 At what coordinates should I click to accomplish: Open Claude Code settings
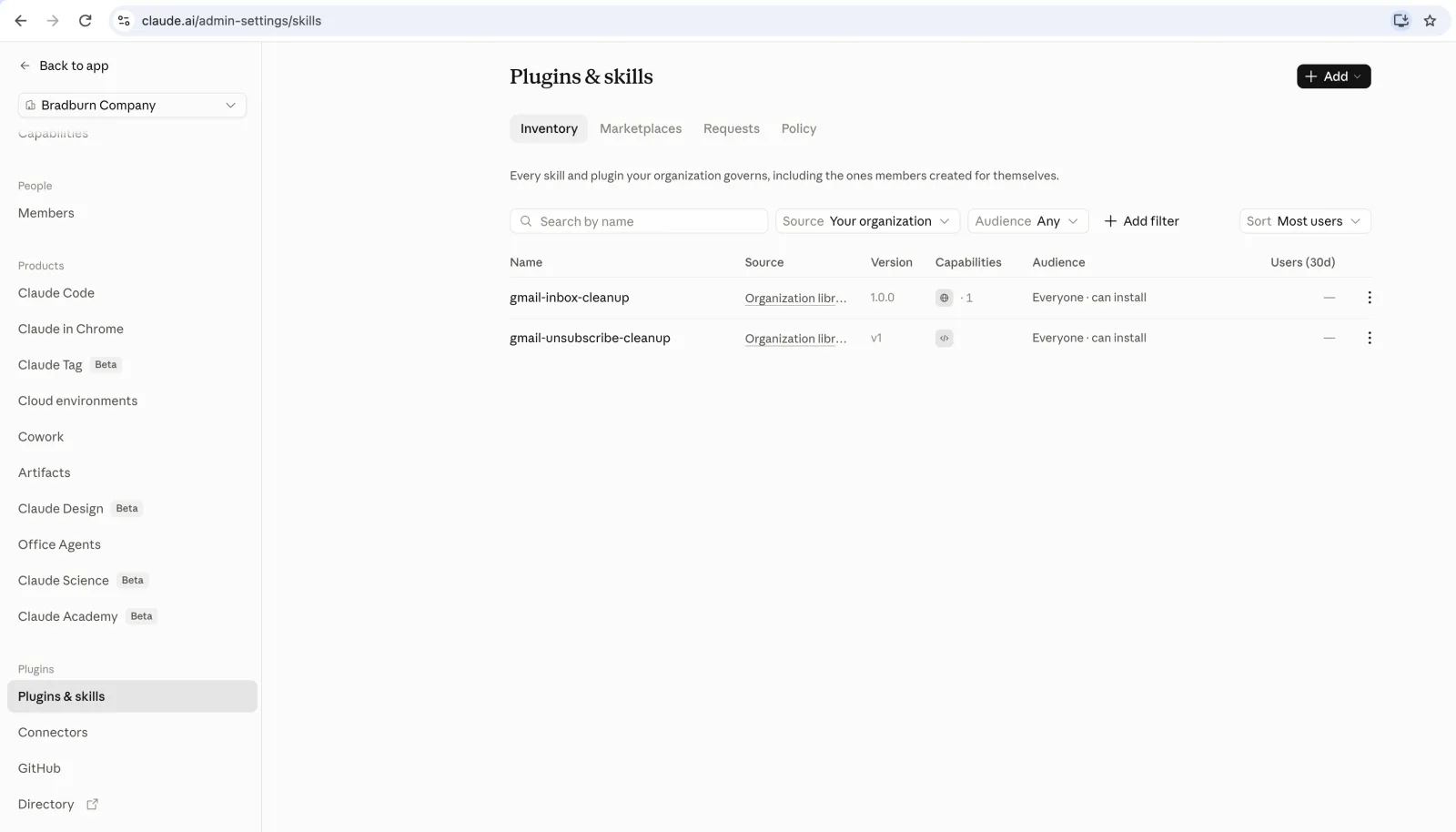tap(56, 293)
